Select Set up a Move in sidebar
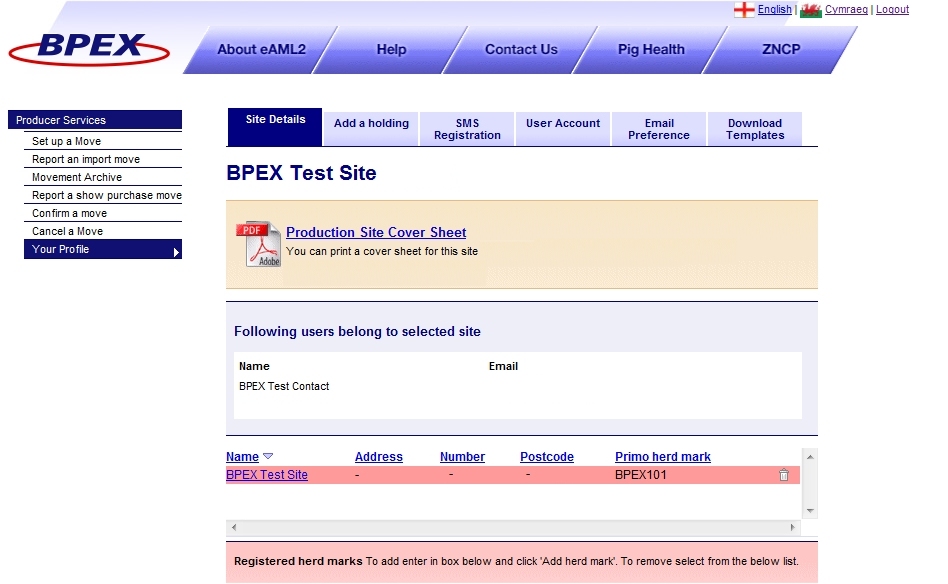 [x=67, y=142]
